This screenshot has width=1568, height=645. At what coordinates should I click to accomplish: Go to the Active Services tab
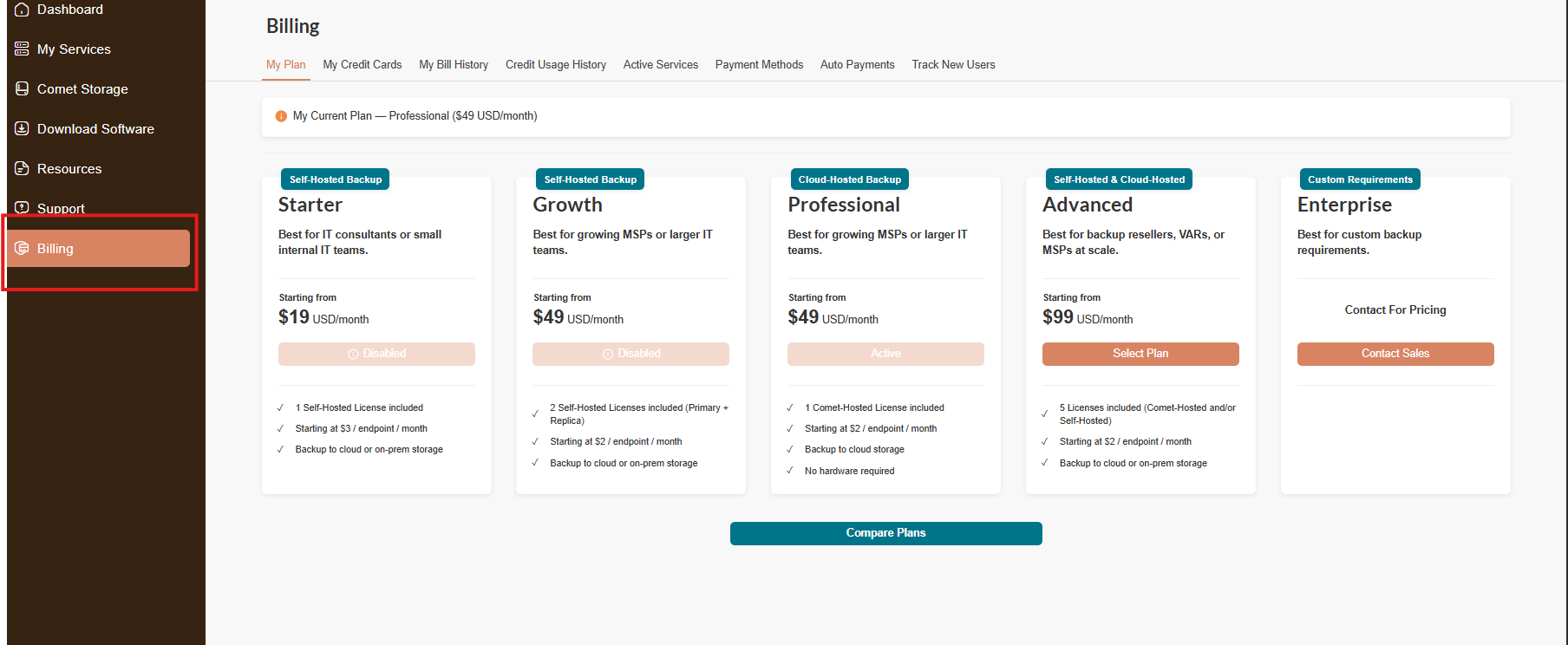coord(661,65)
